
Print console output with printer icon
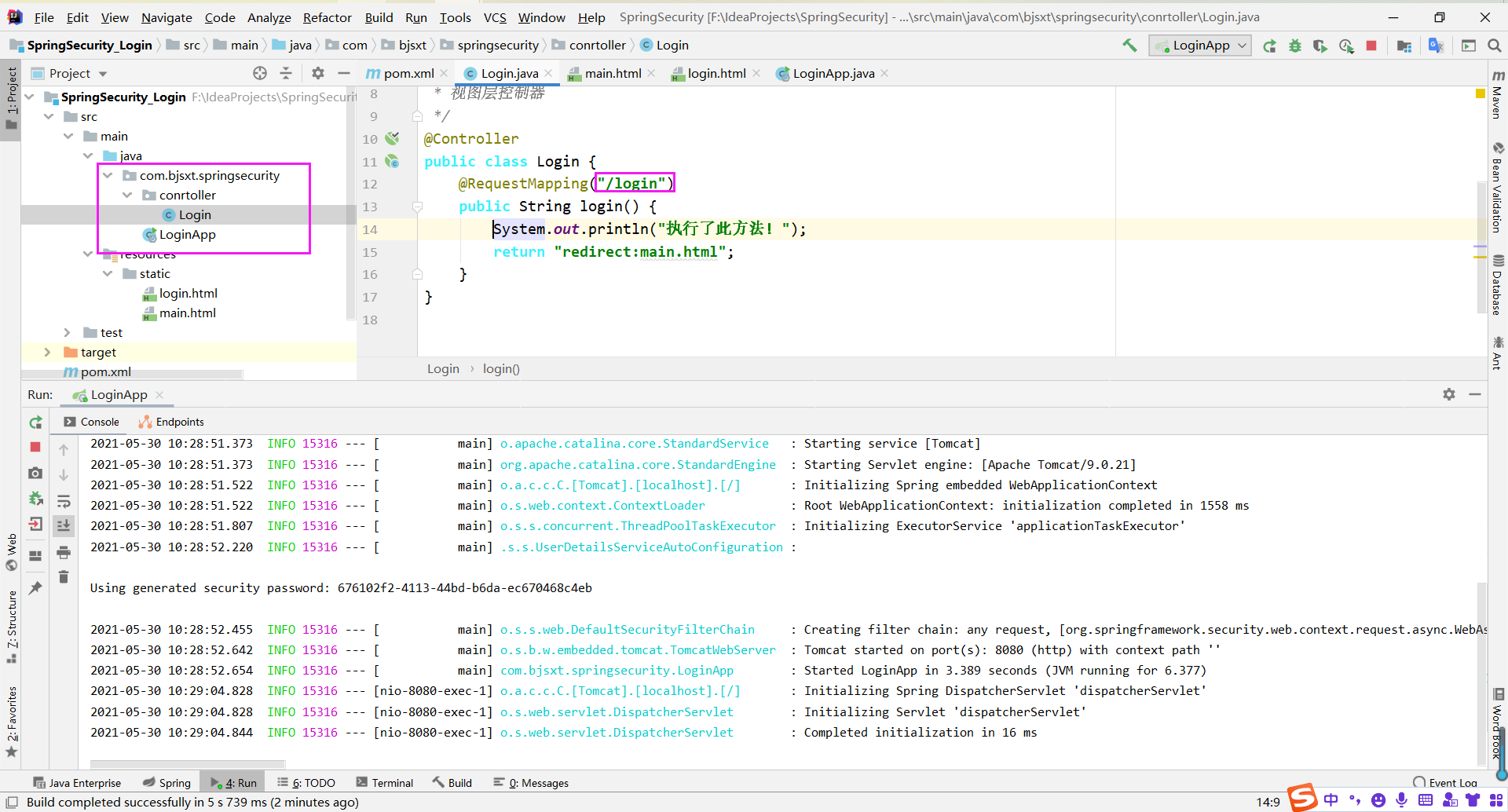click(x=64, y=552)
